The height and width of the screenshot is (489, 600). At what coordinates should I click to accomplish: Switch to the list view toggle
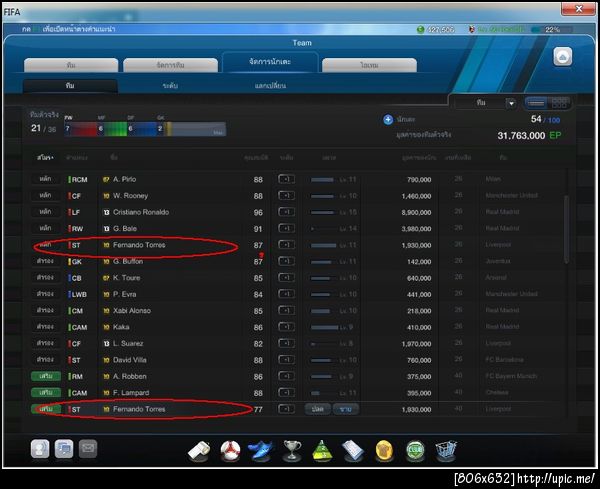point(536,103)
